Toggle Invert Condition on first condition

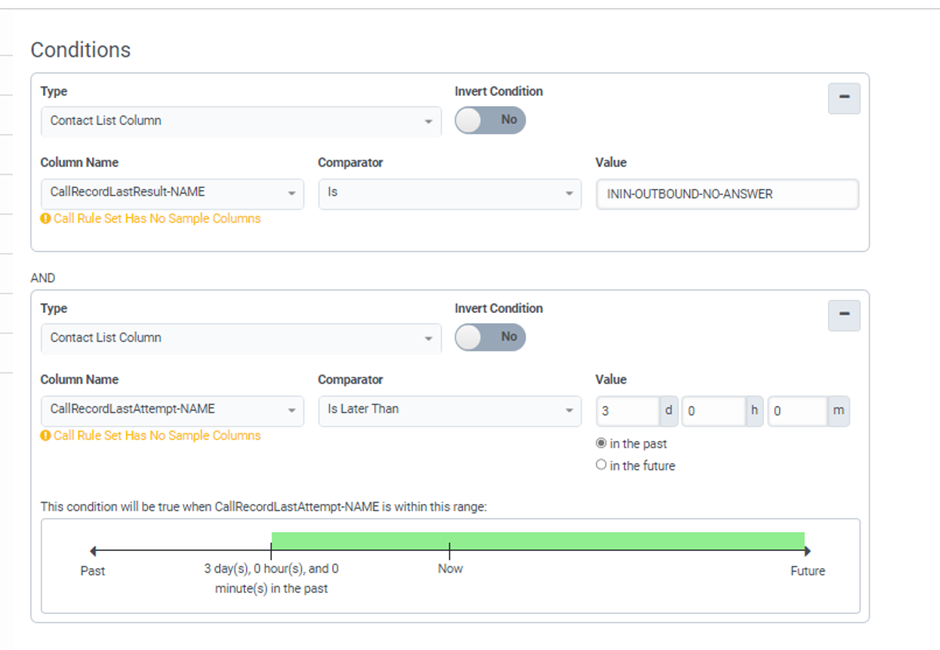point(490,120)
